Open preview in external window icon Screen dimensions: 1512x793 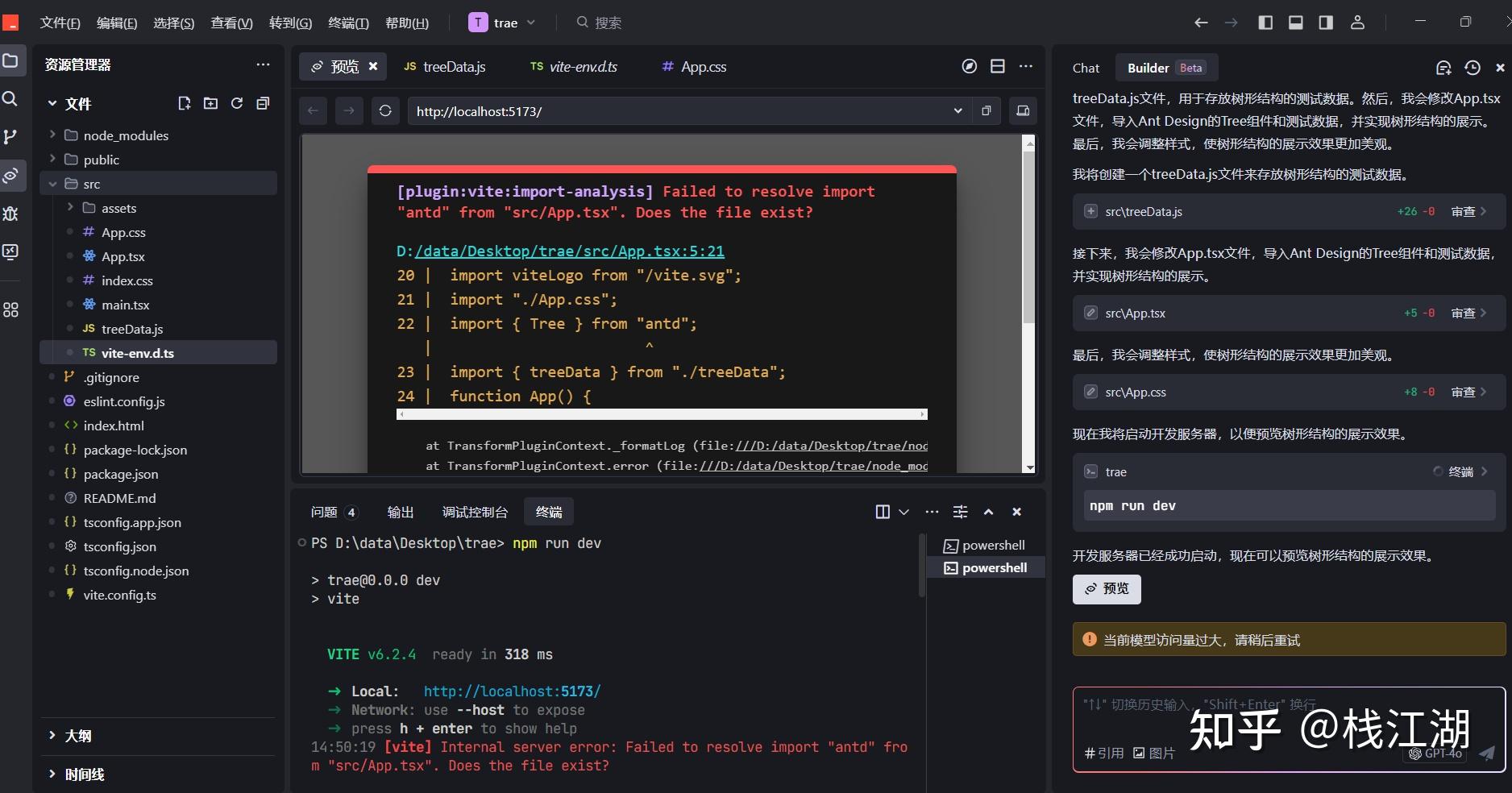pyautogui.click(x=987, y=110)
